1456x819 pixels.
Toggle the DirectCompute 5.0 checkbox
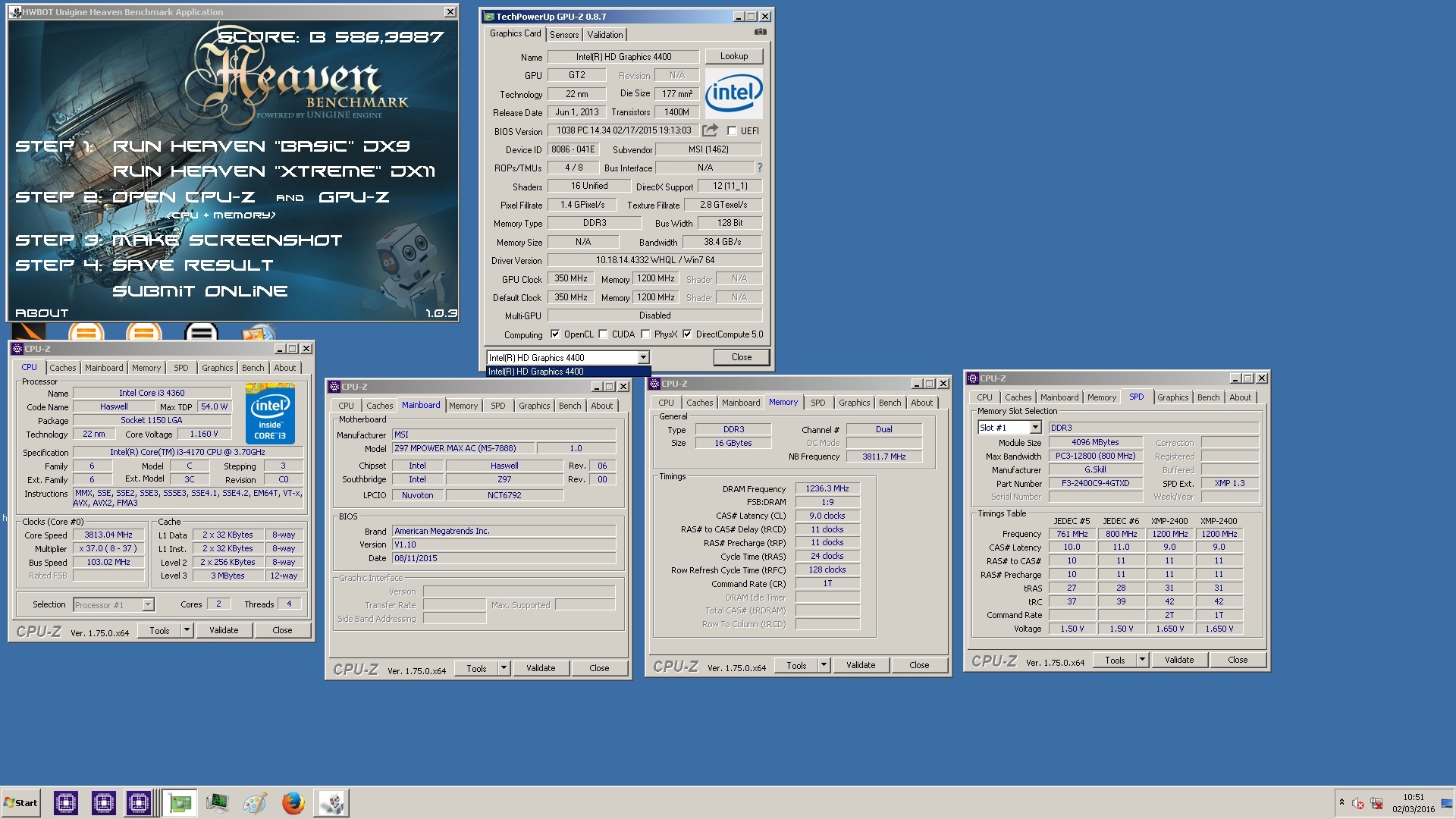(x=687, y=334)
